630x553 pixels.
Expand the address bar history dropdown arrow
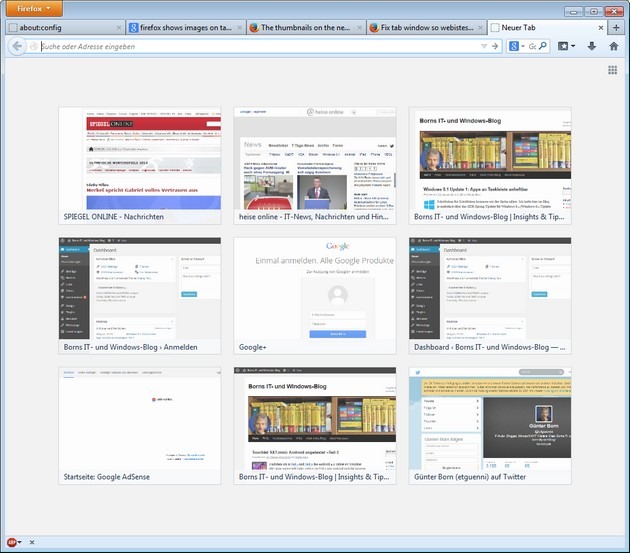[484, 46]
